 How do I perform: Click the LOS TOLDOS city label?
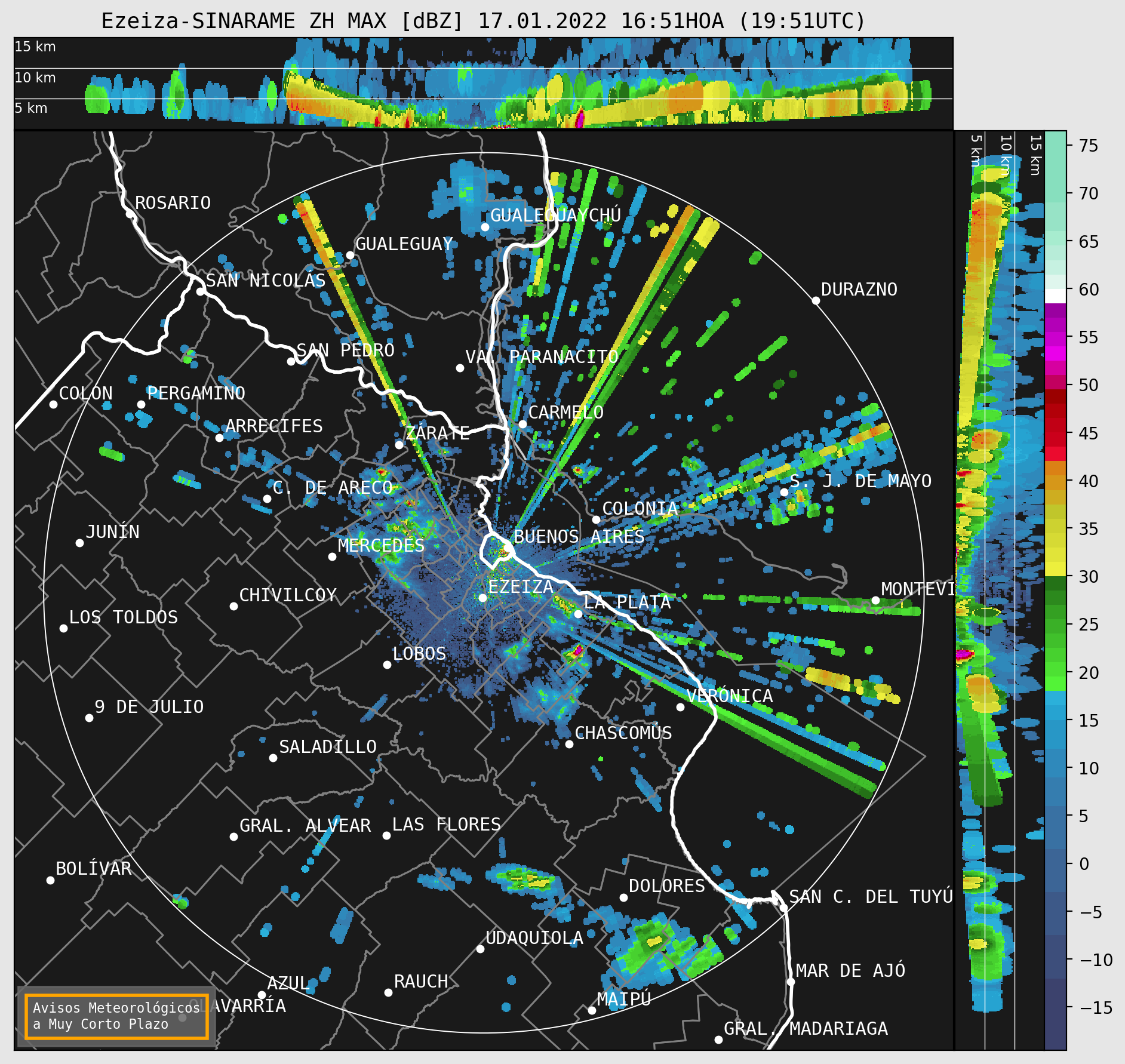[123, 617]
